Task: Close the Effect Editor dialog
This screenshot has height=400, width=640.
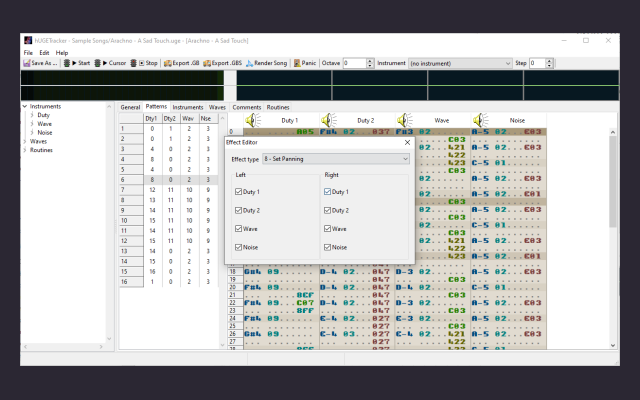Action: (407, 142)
